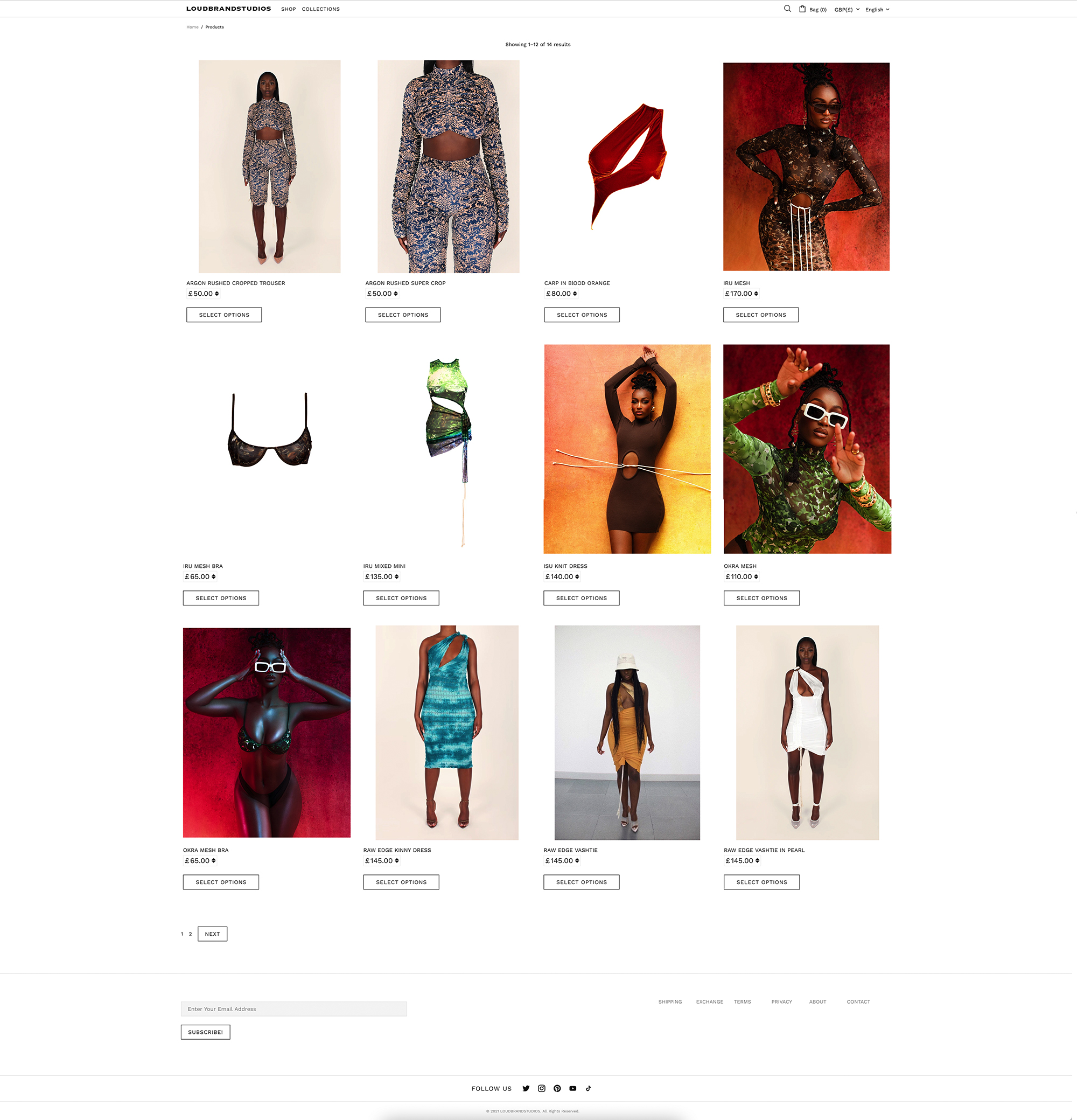Viewport: 1077px width, 1120px height.
Task: Open the SHOP menu
Action: click(289, 9)
